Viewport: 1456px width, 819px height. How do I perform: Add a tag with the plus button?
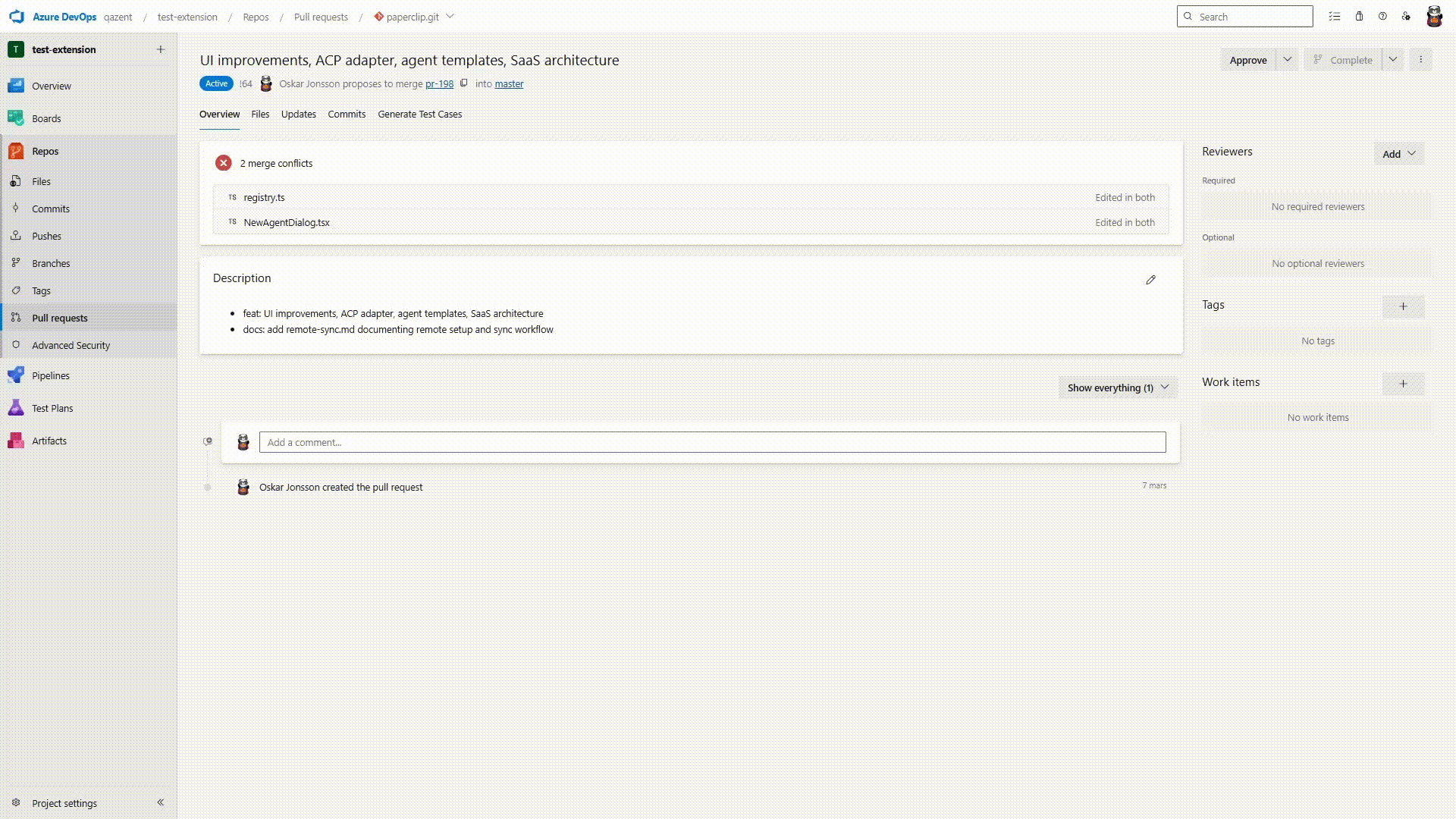(x=1402, y=307)
